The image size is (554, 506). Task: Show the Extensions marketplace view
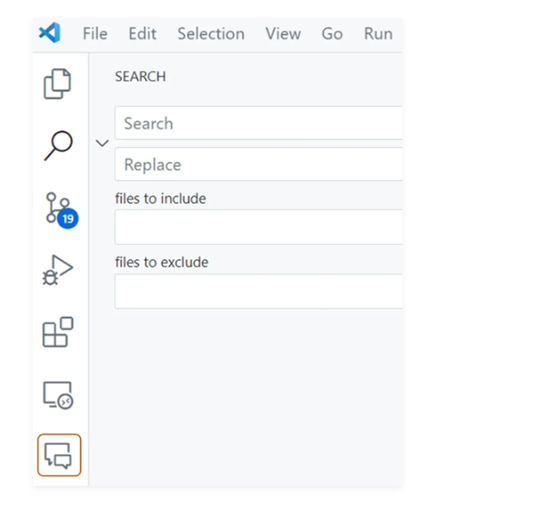[x=58, y=332]
